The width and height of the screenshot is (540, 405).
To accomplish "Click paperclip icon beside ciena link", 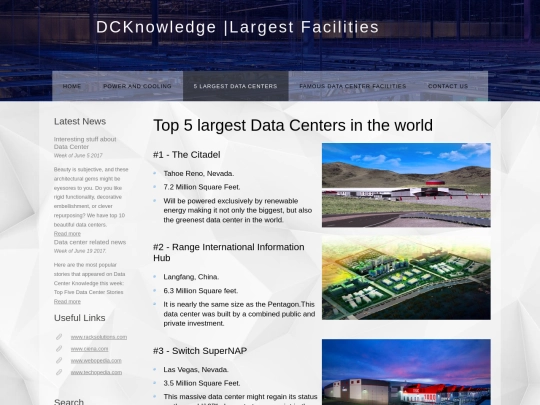I will click(59, 349).
